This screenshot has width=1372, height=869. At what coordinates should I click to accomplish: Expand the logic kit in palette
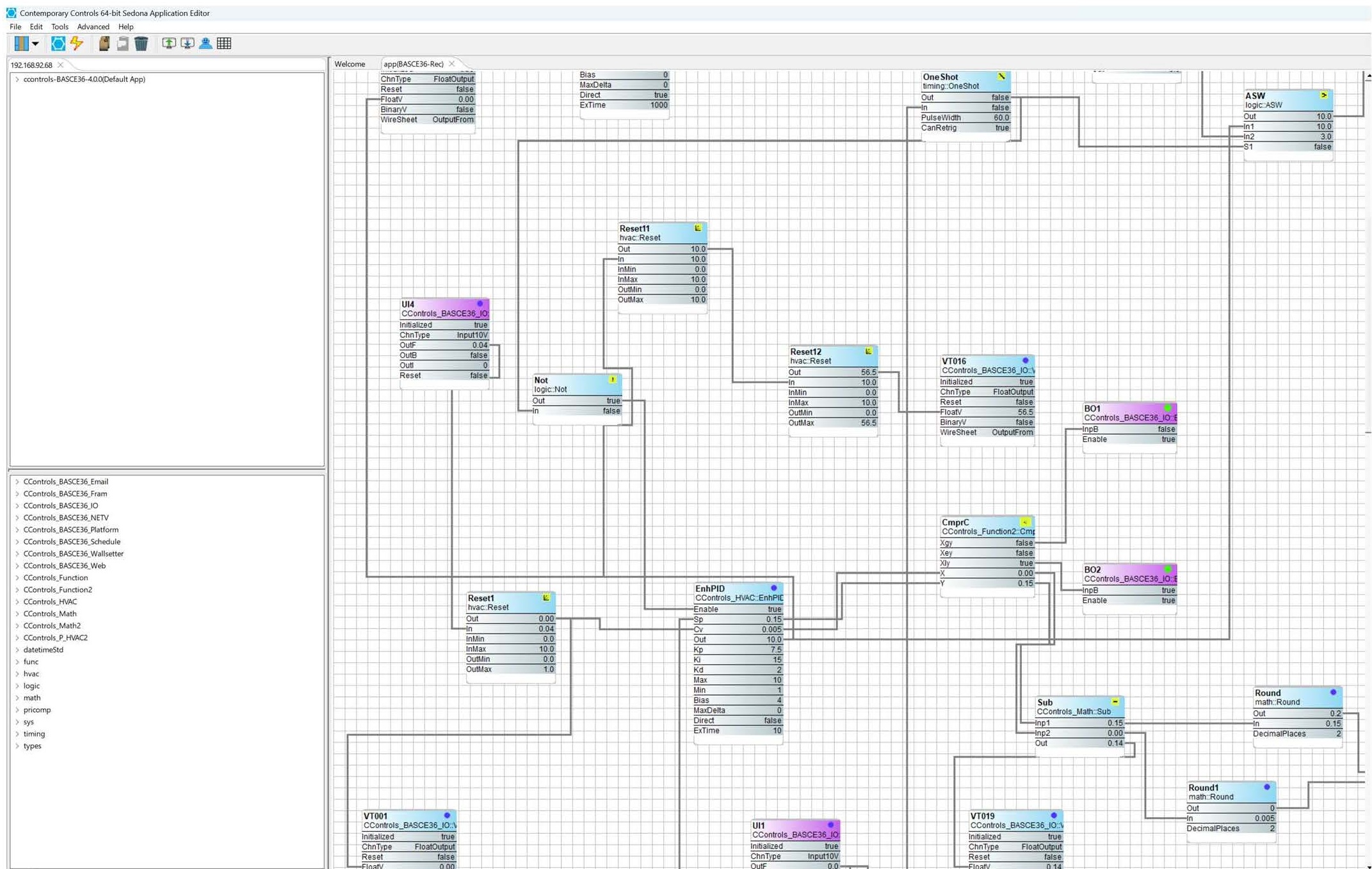coord(17,686)
